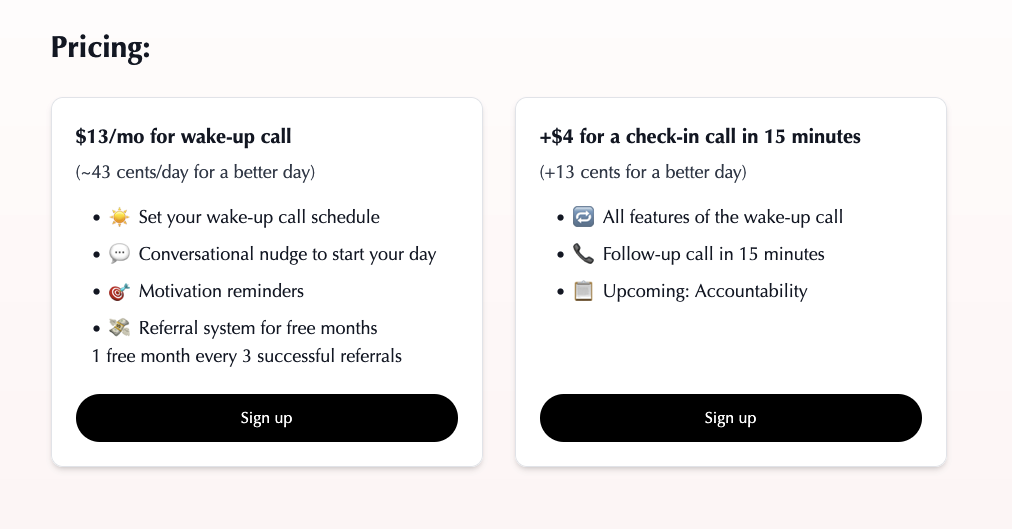Screen dimensions: 1012x529
Task: Select the "$13/mo for wake-up call" title
Action: point(184,136)
